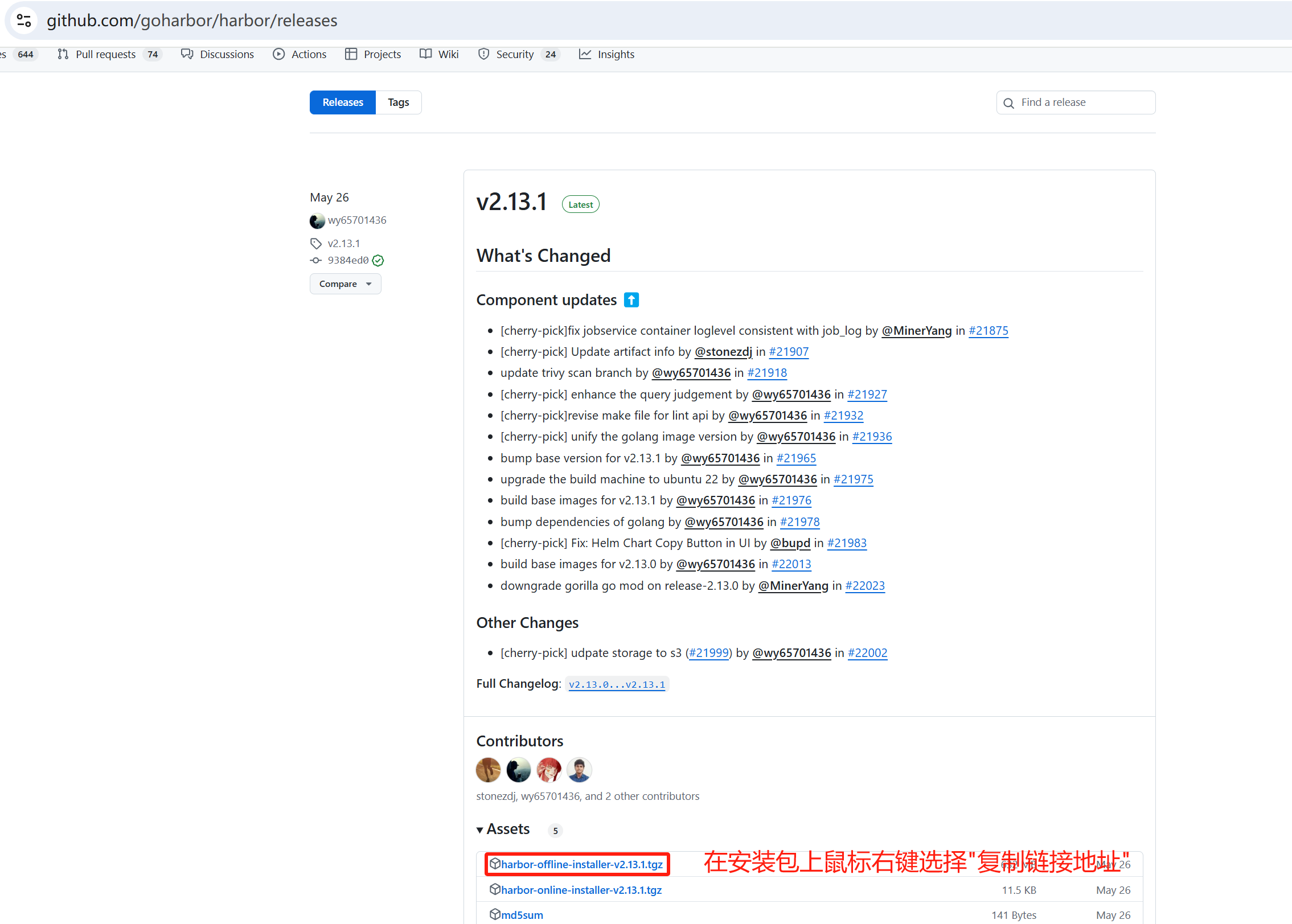
Task: Click the browser address bar URL
Action: (x=192, y=20)
